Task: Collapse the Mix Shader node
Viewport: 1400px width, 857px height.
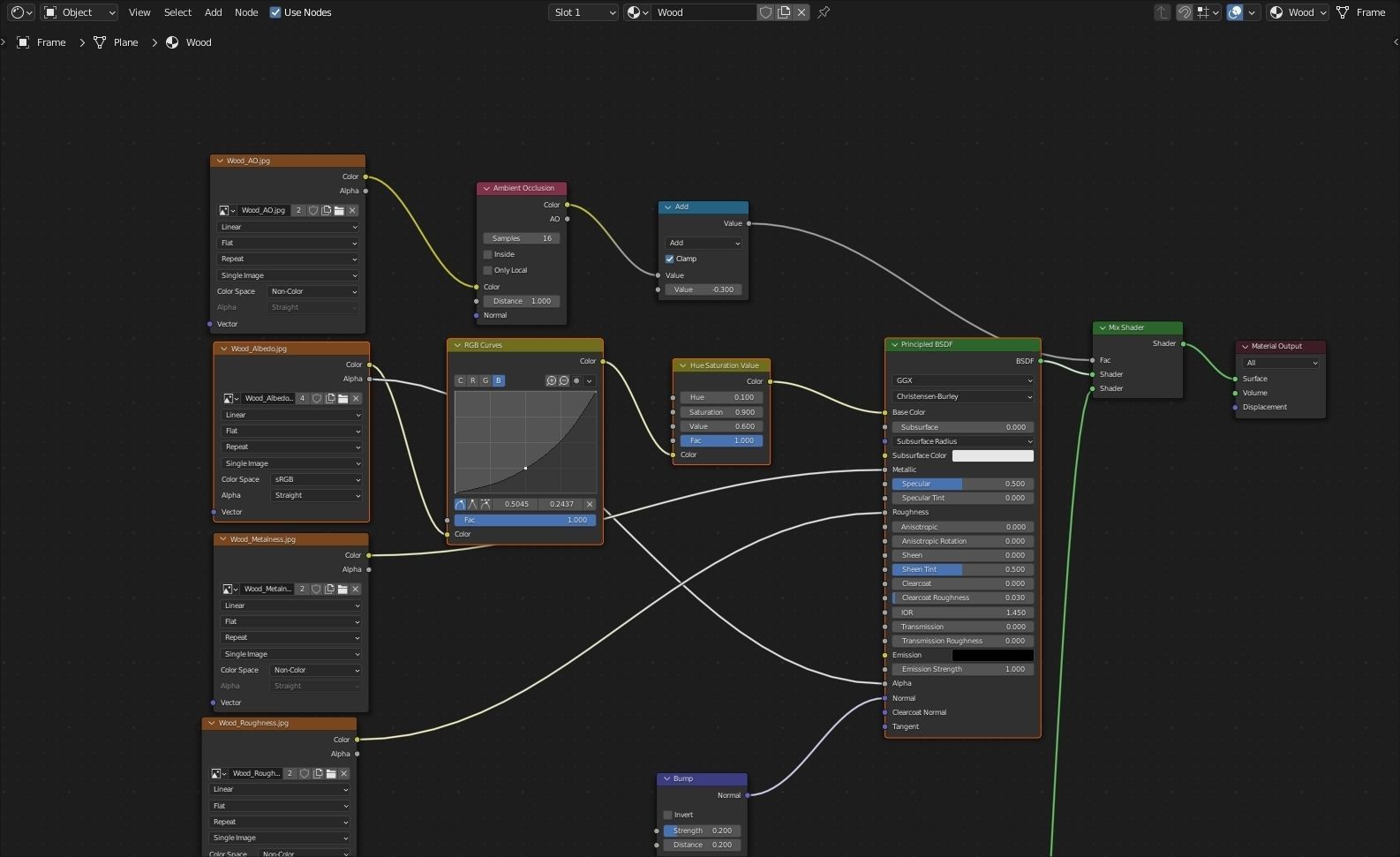Action: pos(1103,327)
